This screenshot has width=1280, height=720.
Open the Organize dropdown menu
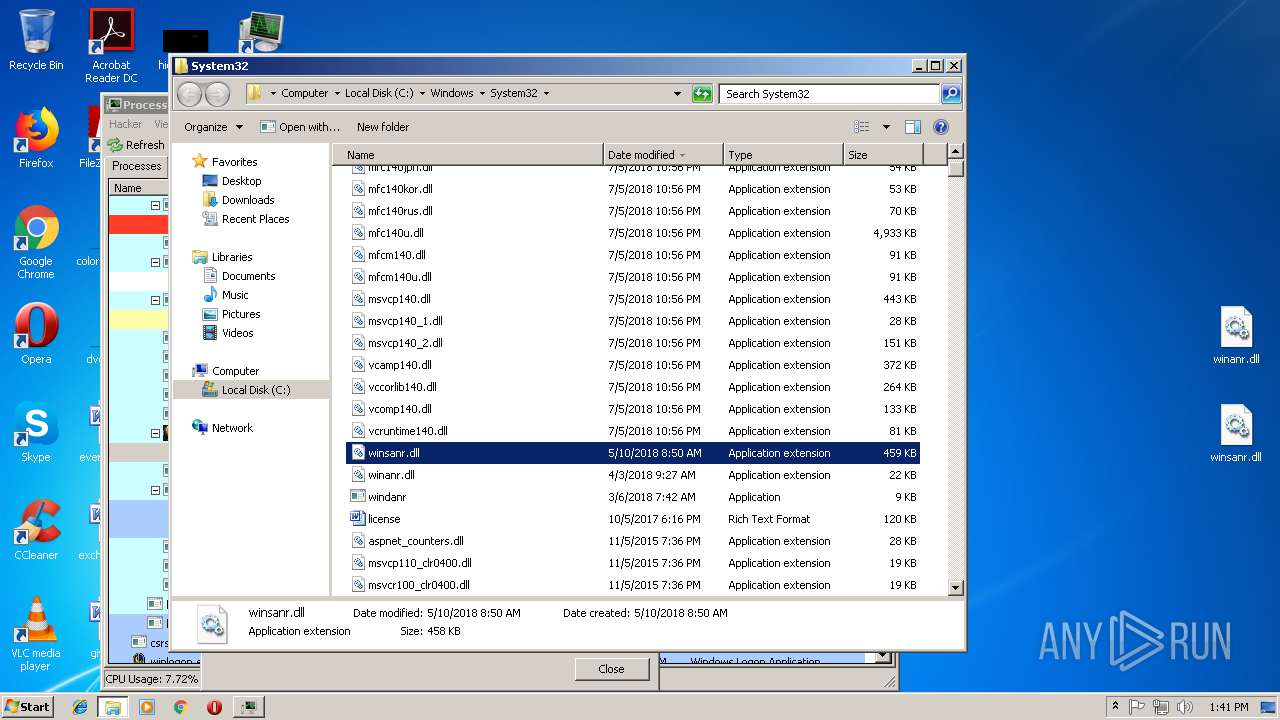tap(213, 127)
